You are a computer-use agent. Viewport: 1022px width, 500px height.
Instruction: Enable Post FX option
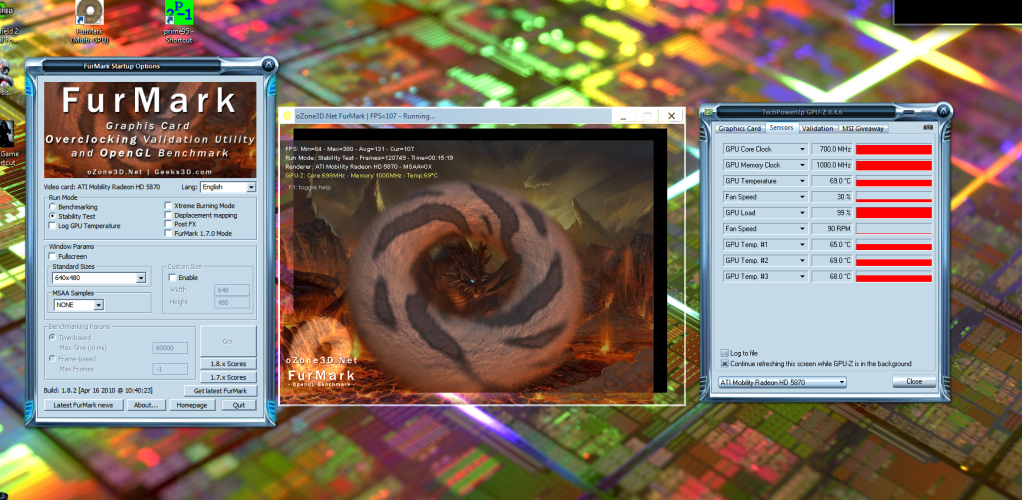pyautogui.click(x=168, y=224)
